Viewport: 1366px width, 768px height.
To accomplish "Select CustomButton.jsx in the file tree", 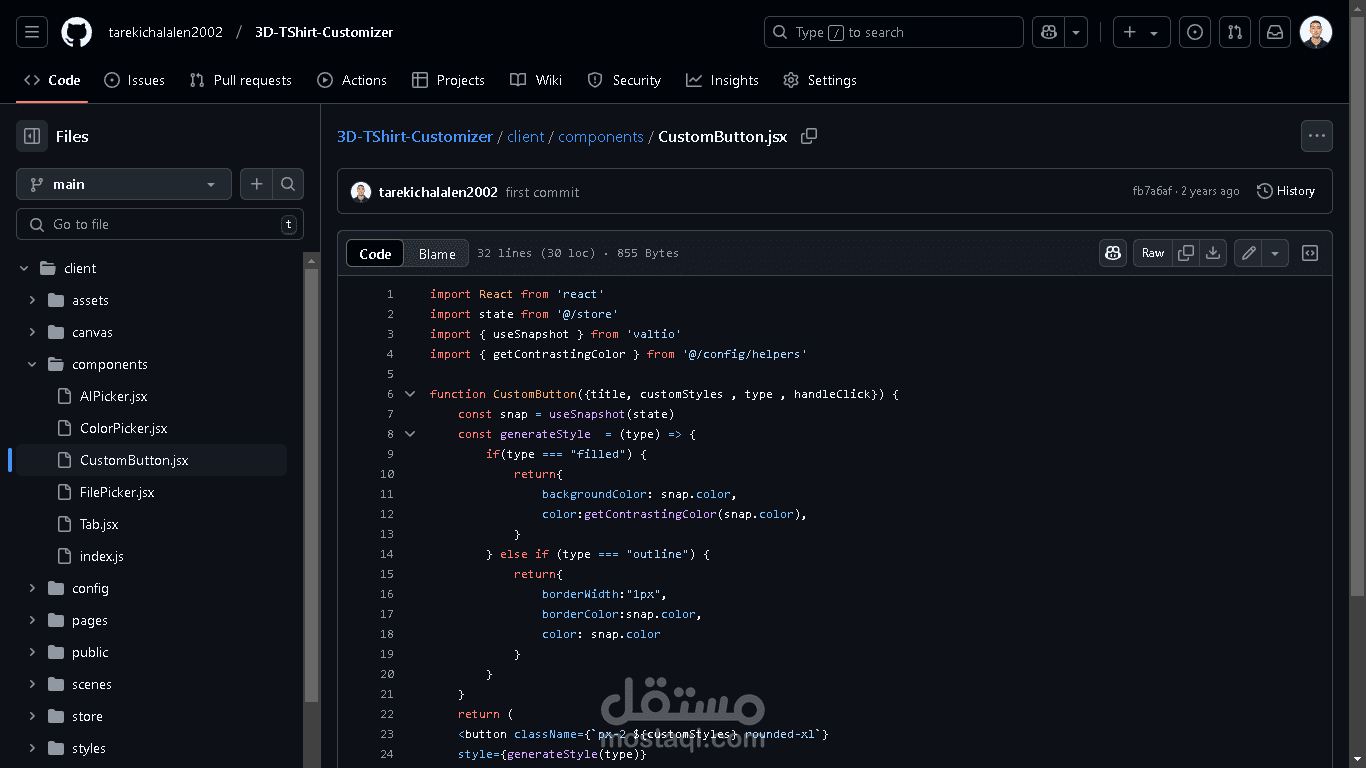I will pos(134,460).
